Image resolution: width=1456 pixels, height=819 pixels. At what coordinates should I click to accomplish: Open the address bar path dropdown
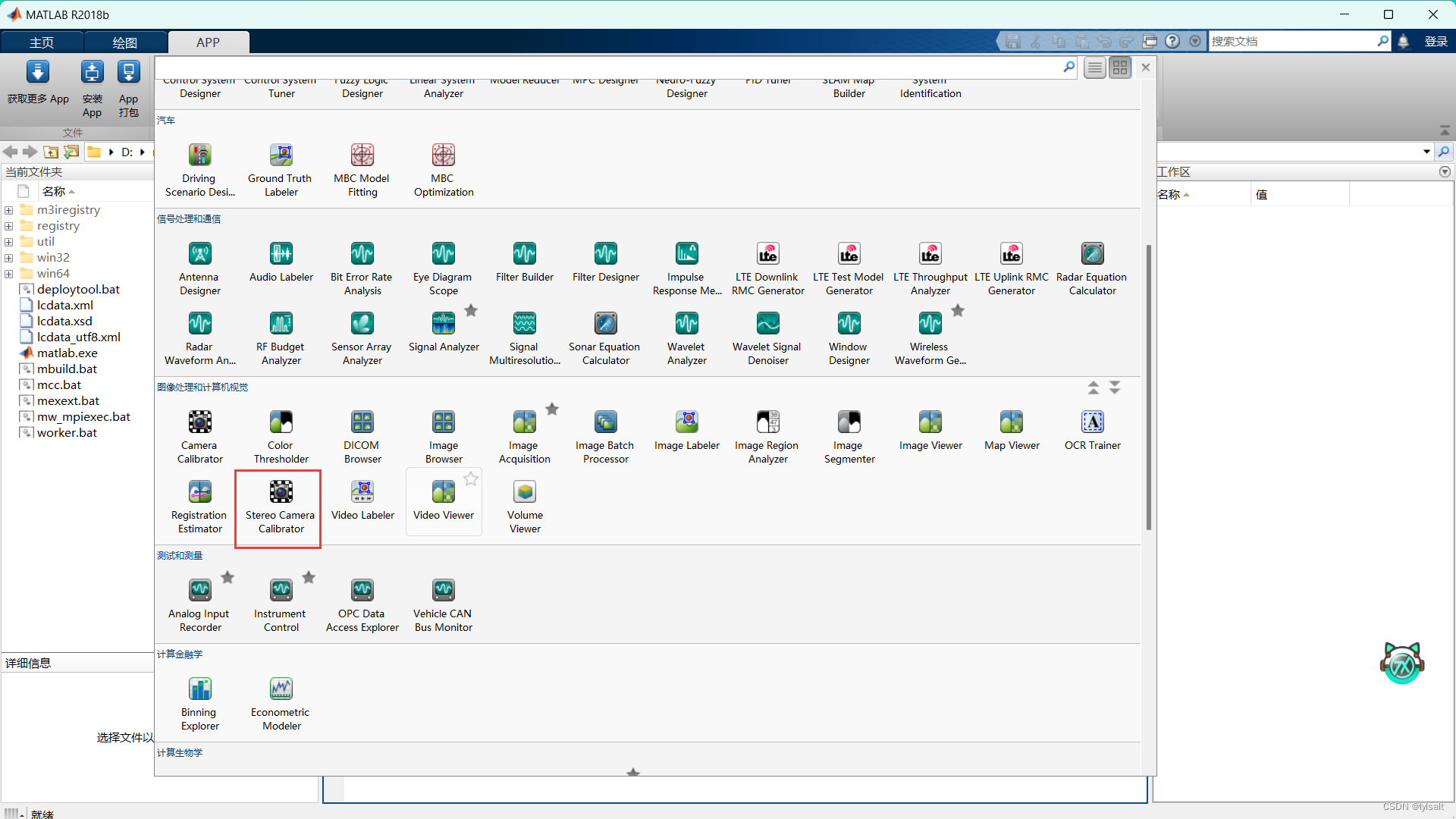(x=1426, y=152)
